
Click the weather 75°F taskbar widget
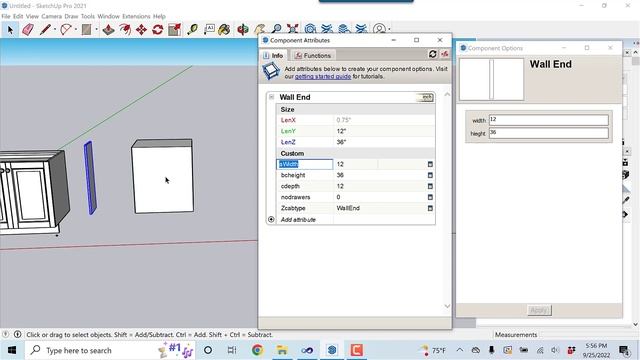coord(433,350)
